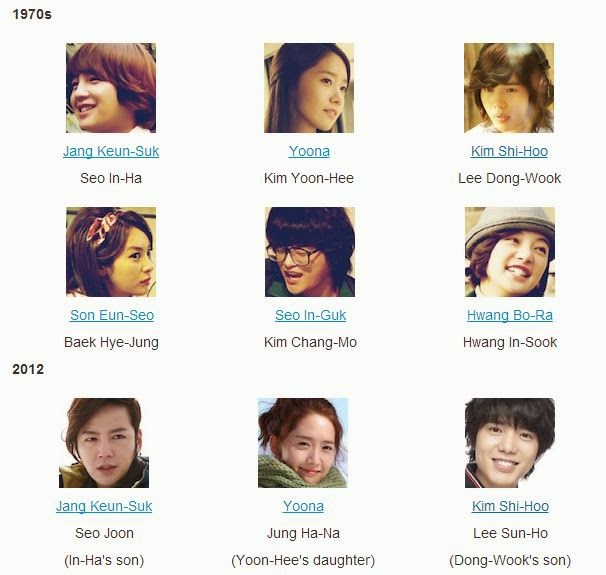Click the Jung Ha-Na character photo
The height and width of the screenshot is (575, 606).
coord(303,443)
